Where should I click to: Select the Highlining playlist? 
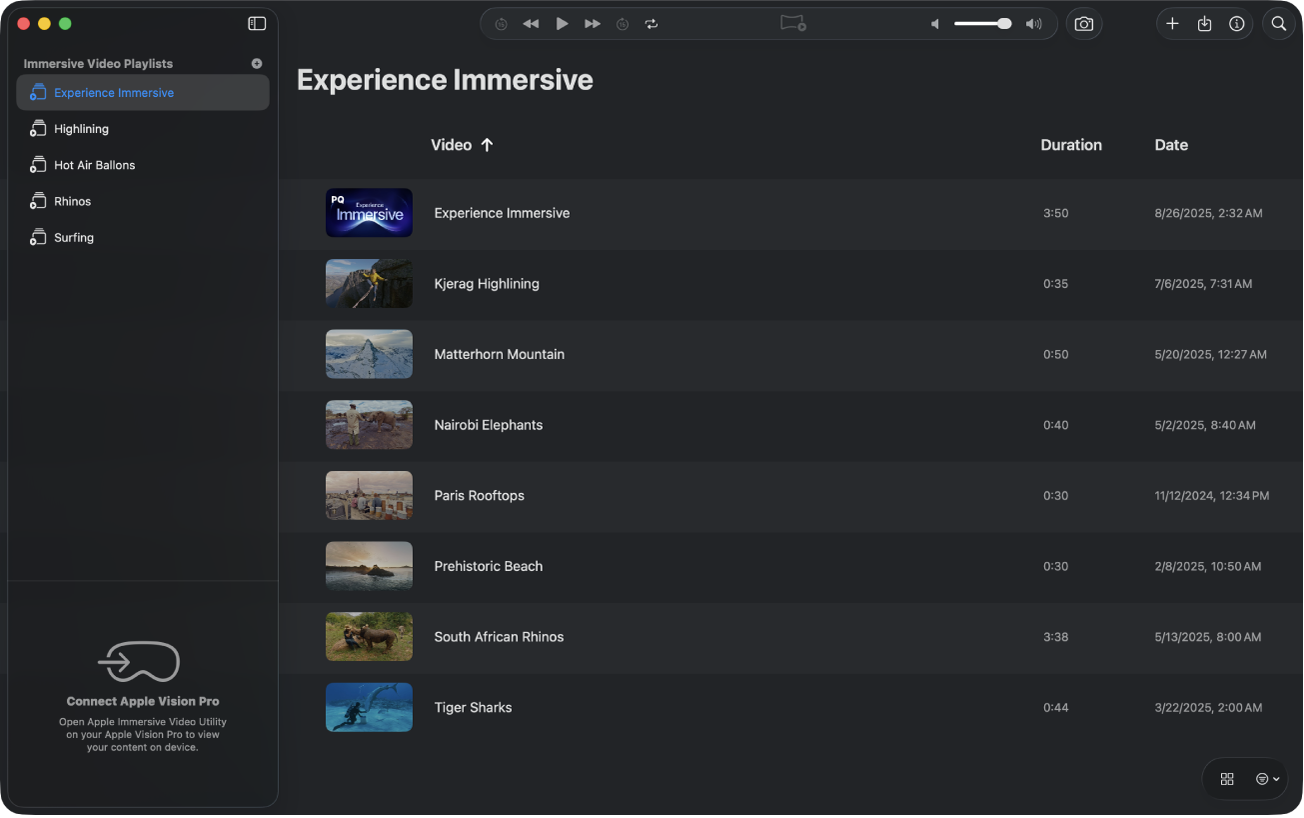[82, 128]
